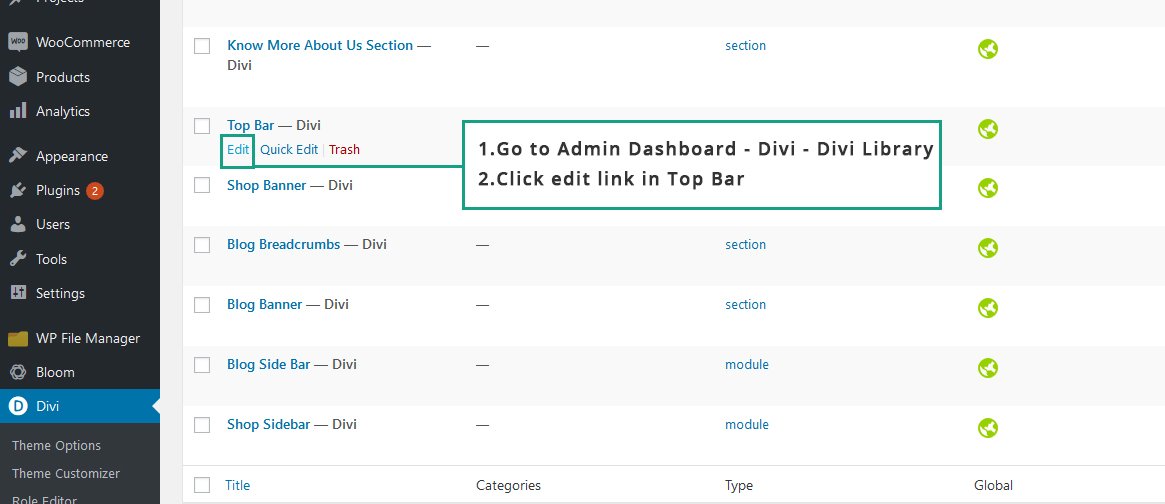
Task: Open Theme Options submenu
Action: [56, 445]
